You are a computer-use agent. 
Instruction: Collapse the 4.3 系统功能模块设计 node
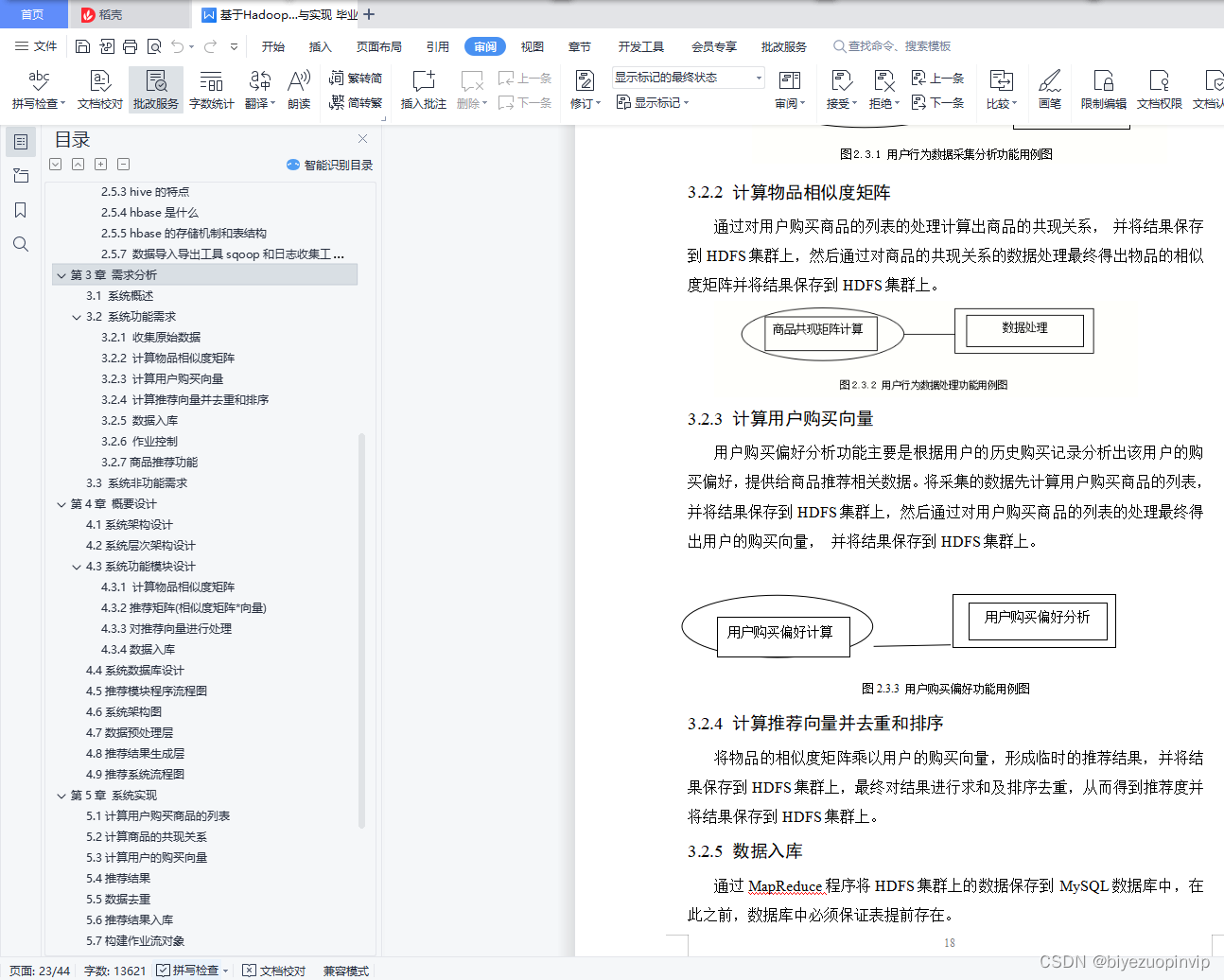(x=77, y=567)
